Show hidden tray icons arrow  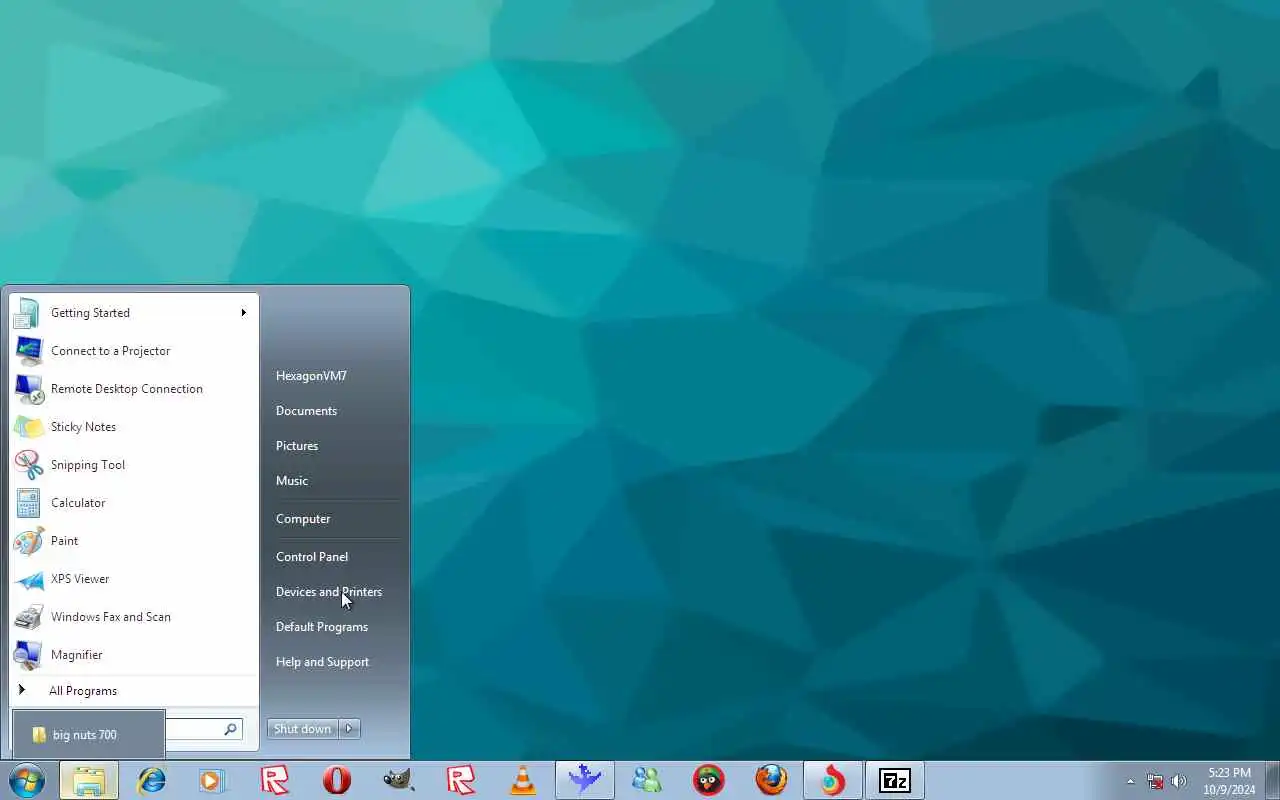pyautogui.click(x=1131, y=781)
